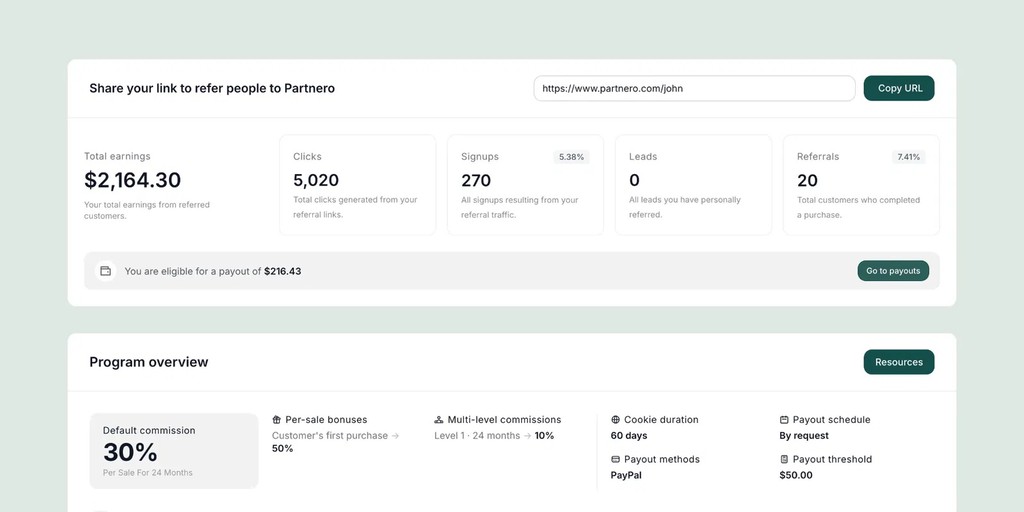Screen dimensions: 1024x512
Task: Open the Resources button in Program overview
Action: [x=899, y=362]
